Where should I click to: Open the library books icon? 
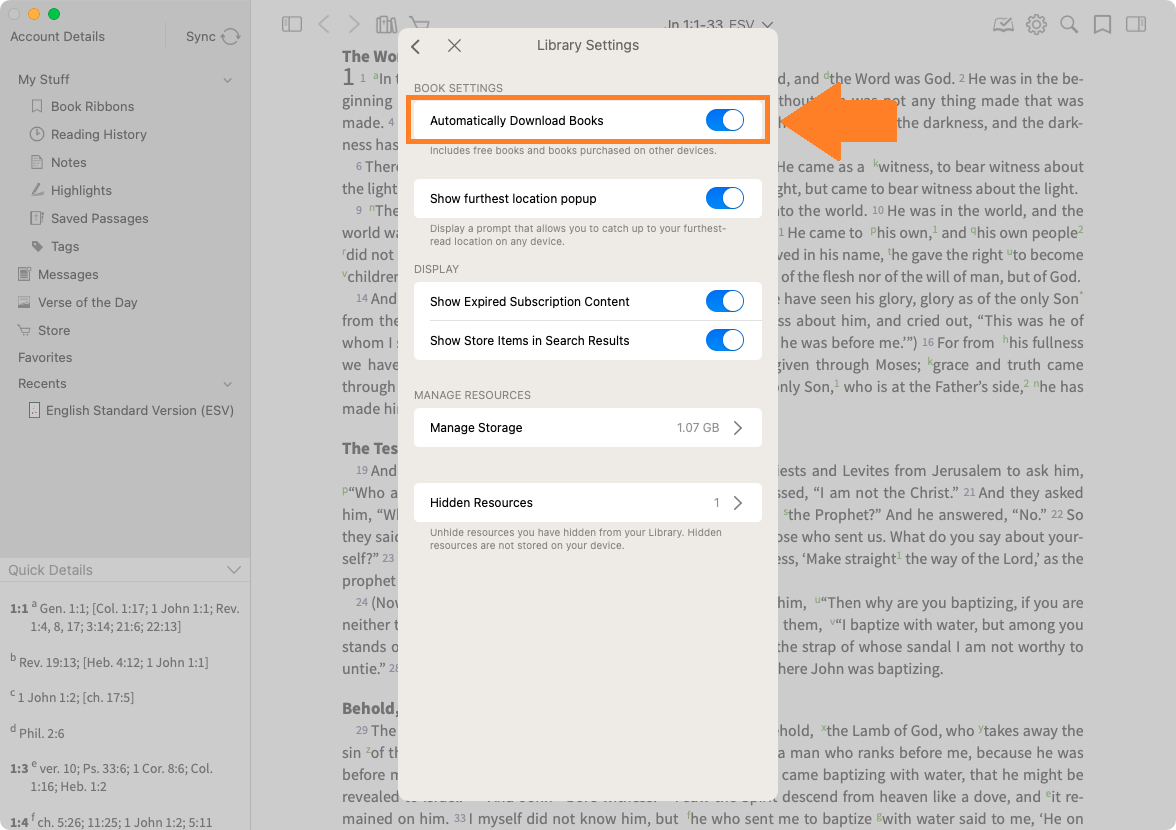386,24
